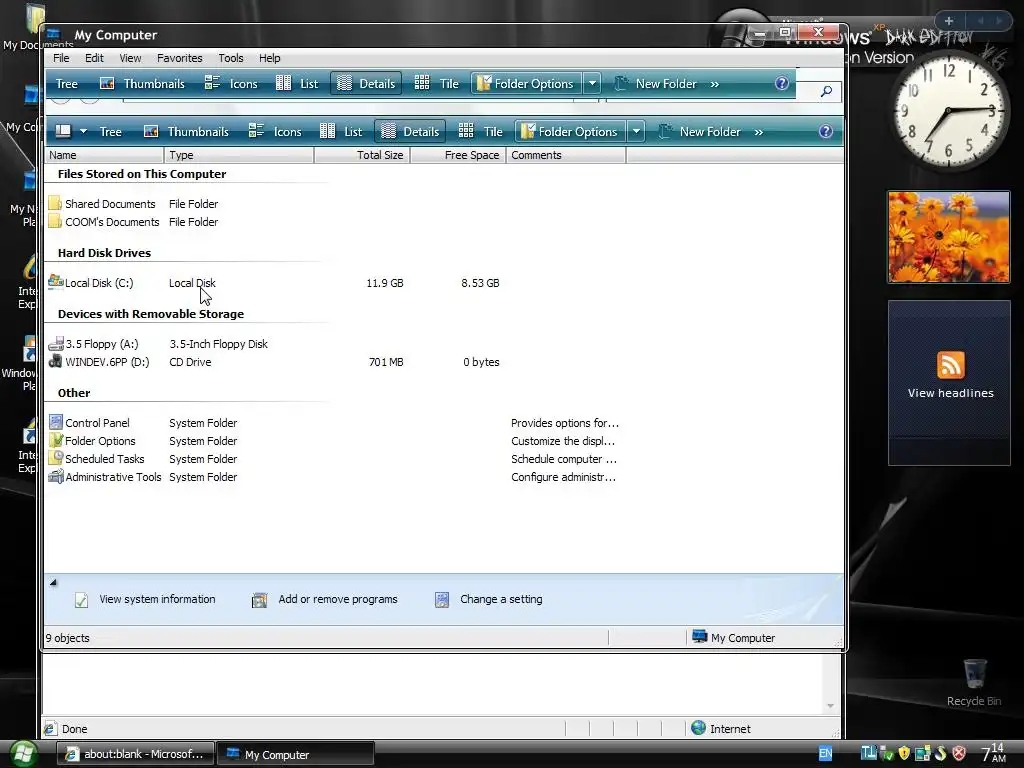Click the EN language indicator in the tray
The width and height of the screenshot is (1024, 768).
tap(825, 754)
